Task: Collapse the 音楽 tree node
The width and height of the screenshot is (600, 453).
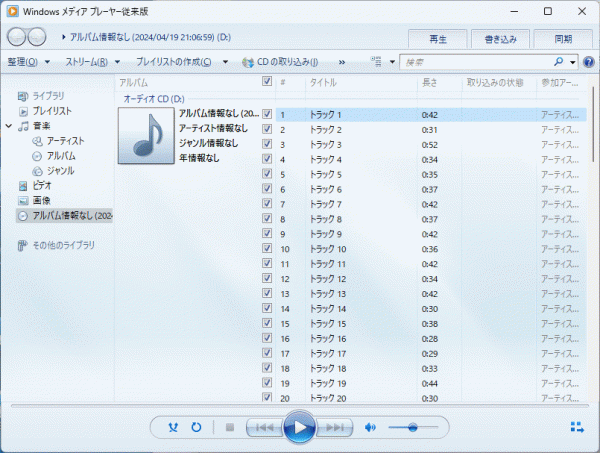Action: click(9, 126)
